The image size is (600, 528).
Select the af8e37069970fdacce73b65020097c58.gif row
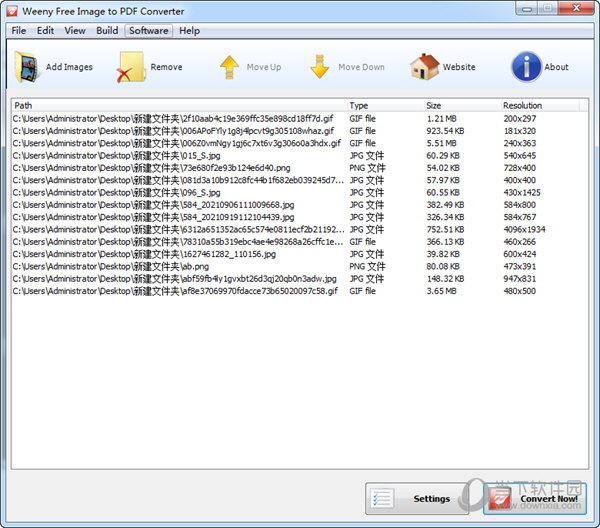299,291
